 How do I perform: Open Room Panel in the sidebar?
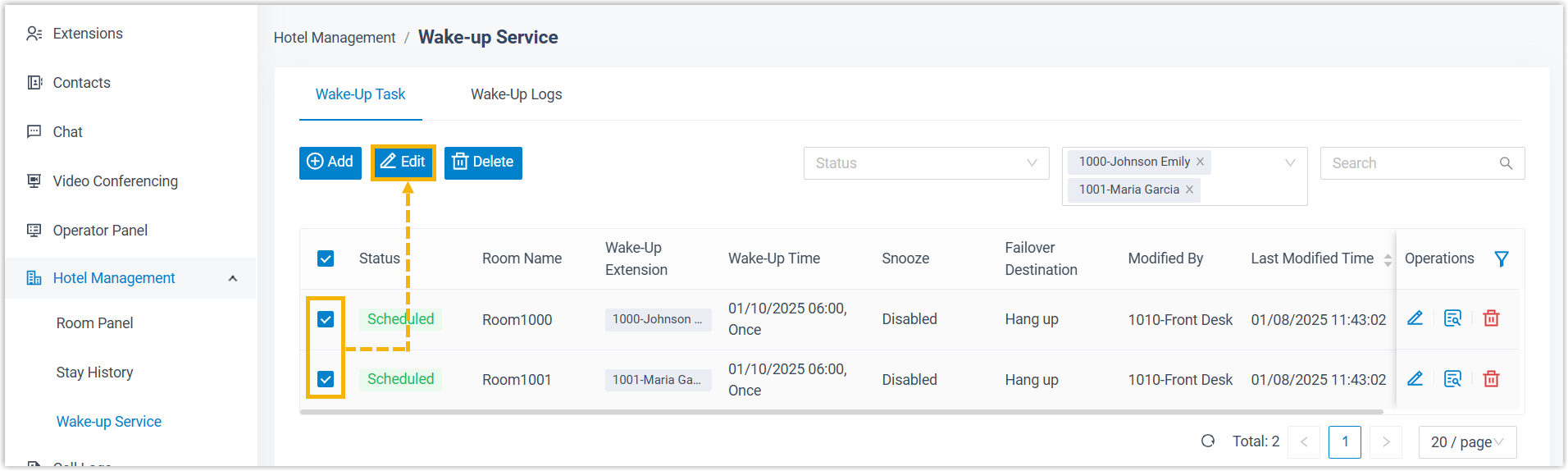pyautogui.click(x=94, y=323)
